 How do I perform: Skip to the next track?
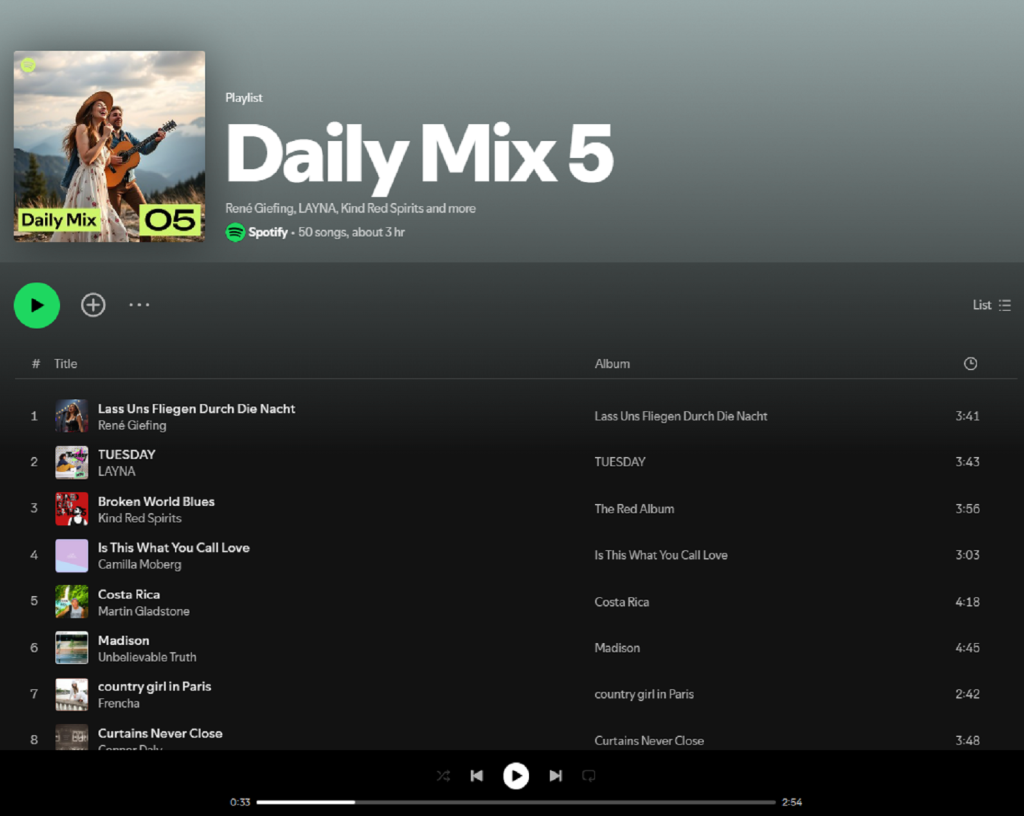coord(556,776)
